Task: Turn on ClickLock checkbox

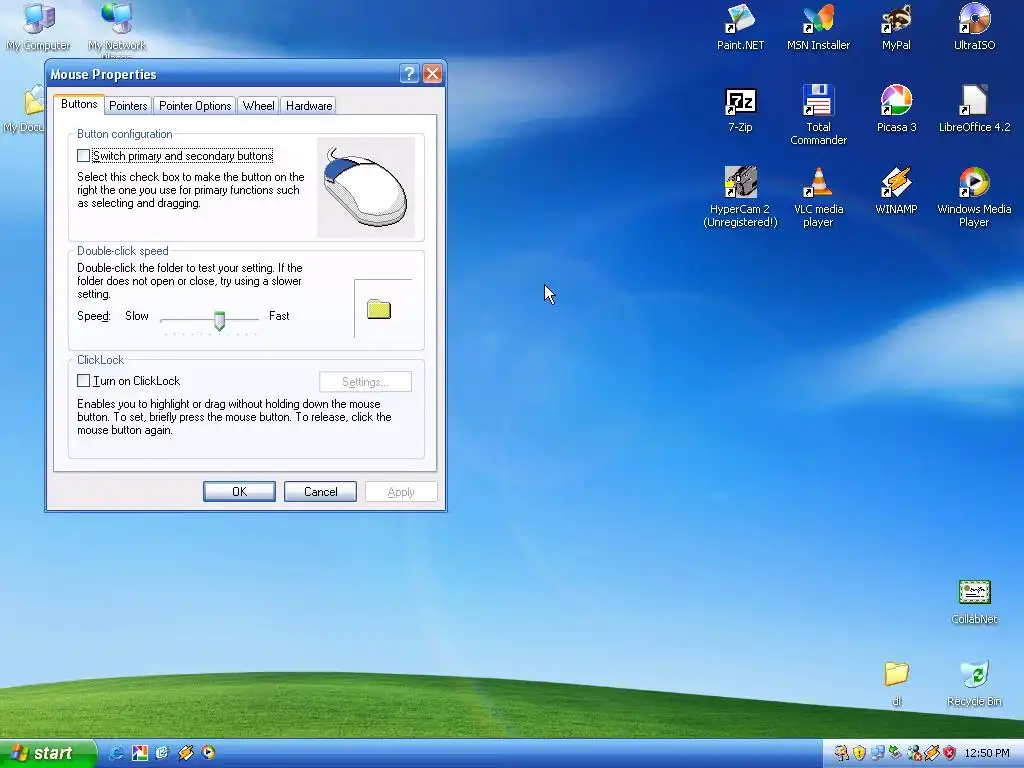Action: [x=84, y=381]
